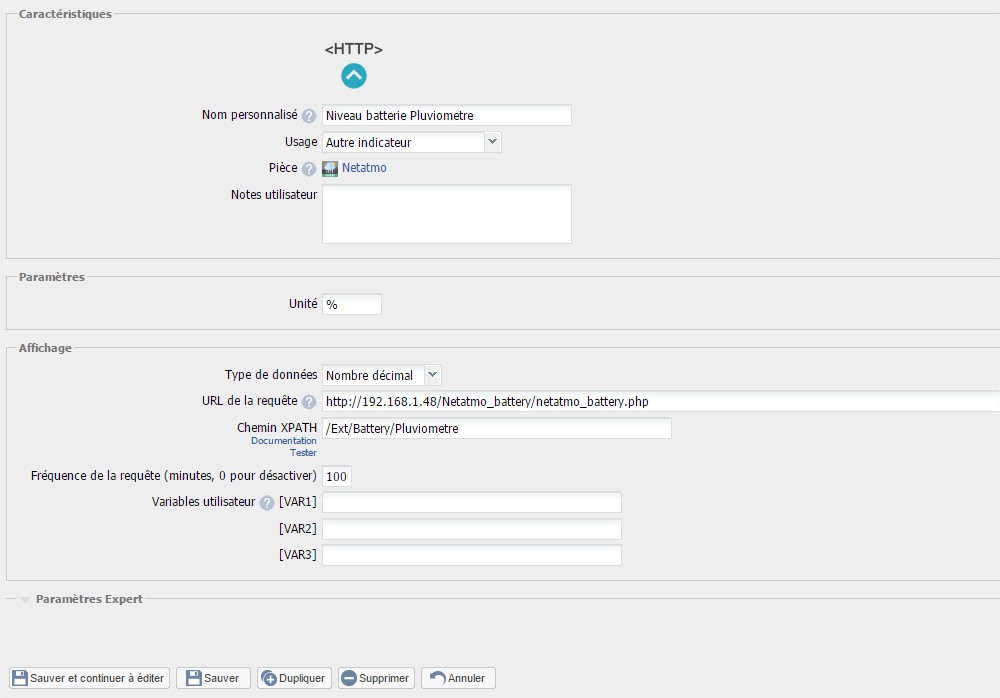
Task: Click the Netatmo room icon
Action: 330,169
